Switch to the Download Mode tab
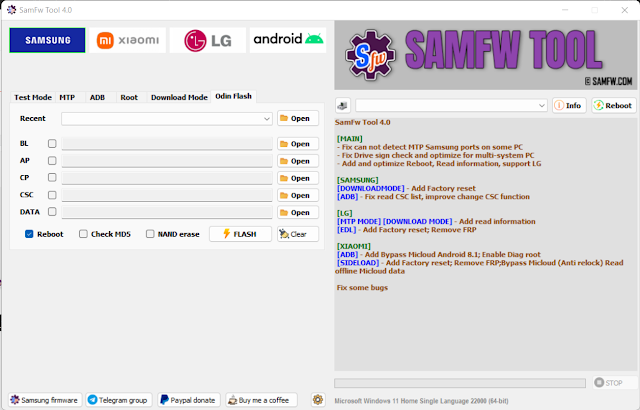640x410 pixels. coord(179,98)
